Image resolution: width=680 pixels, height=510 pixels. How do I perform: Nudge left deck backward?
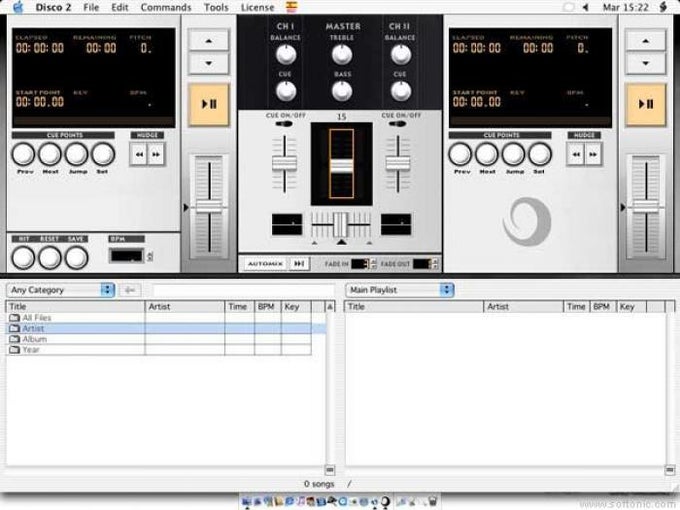[x=139, y=154]
